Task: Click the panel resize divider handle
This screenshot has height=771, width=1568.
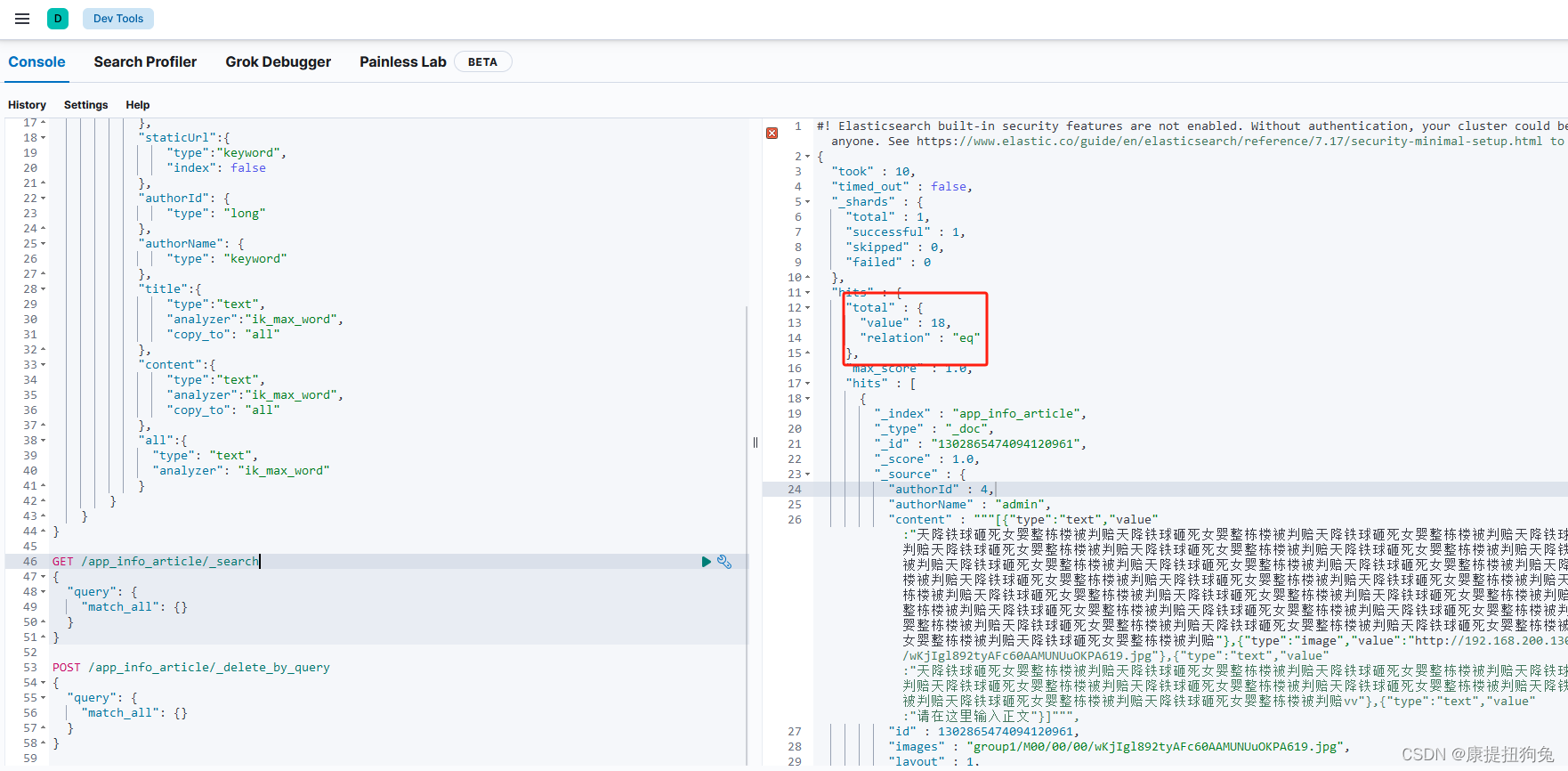Action: pyautogui.click(x=756, y=442)
